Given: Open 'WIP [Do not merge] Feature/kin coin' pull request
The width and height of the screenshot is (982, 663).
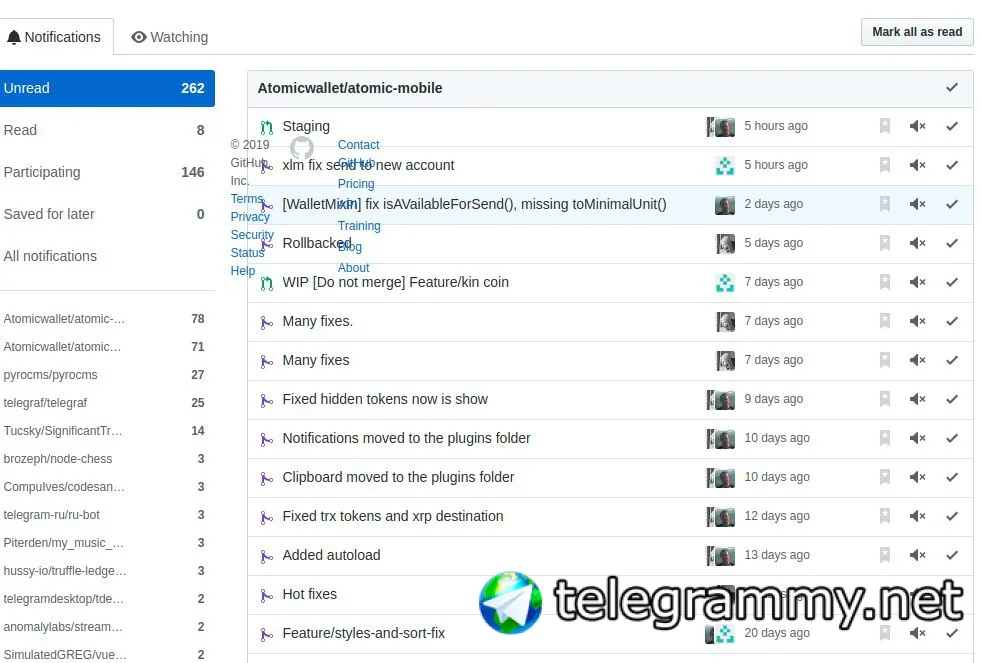Looking at the screenshot, I should (x=395, y=282).
